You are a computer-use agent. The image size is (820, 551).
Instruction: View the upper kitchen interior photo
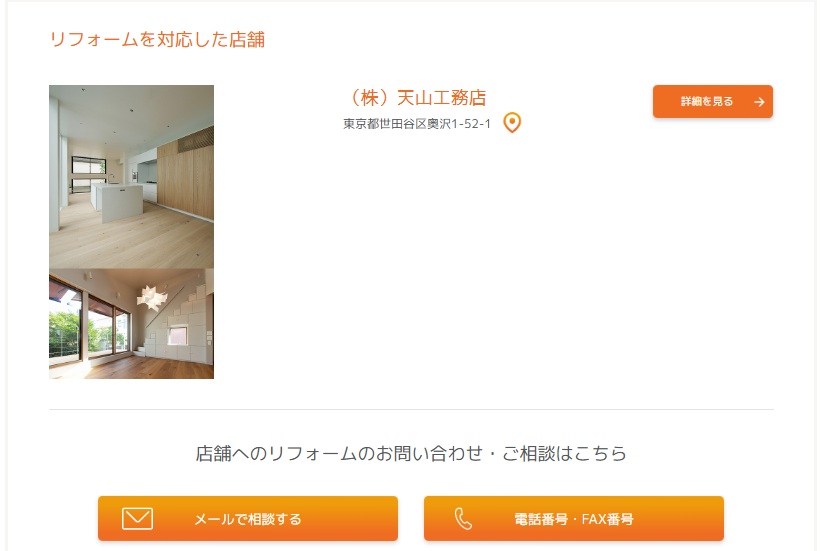(131, 177)
